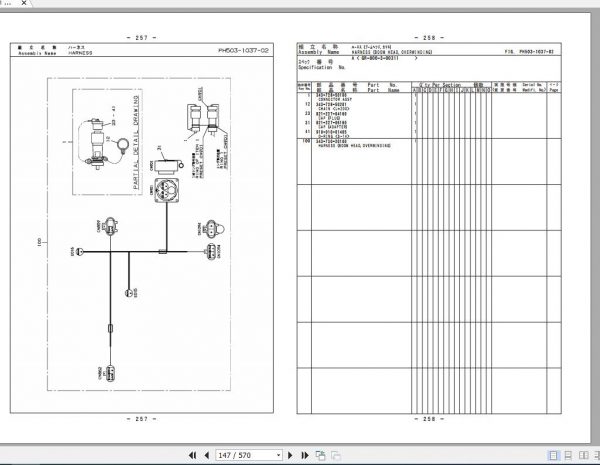
Task: Click the 257 page number at bottom
Action: pos(141,419)
